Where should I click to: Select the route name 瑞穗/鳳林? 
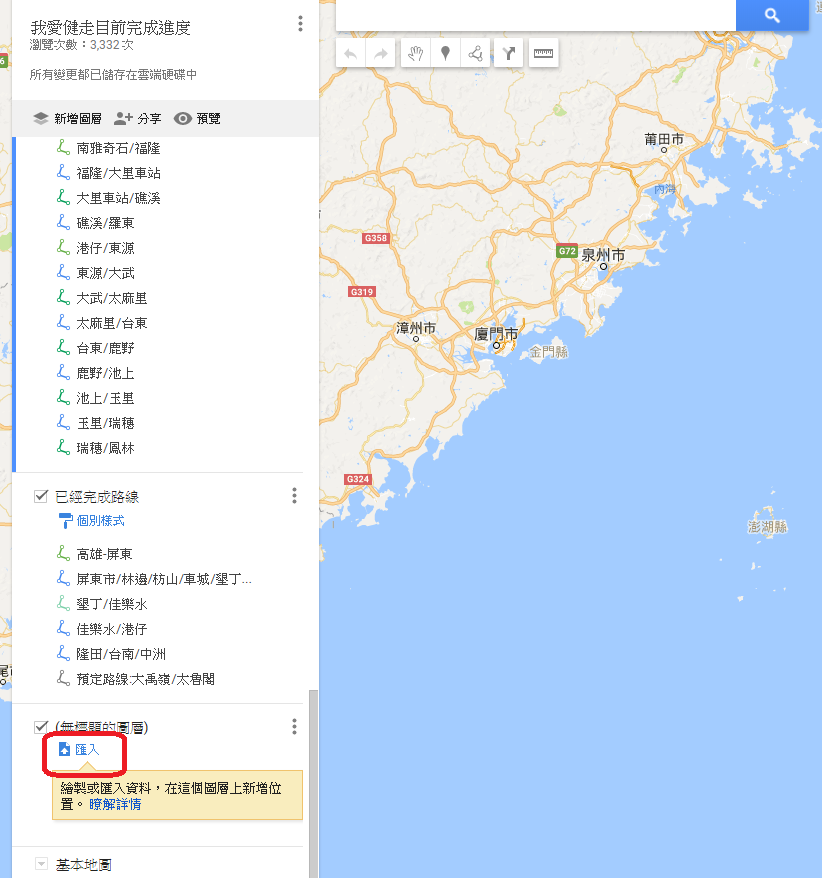point(105,448)
